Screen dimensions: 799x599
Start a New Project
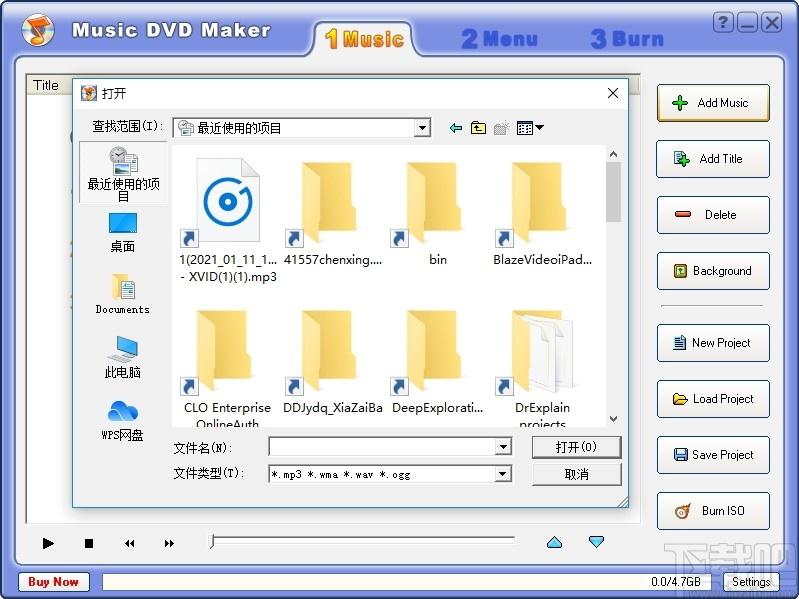click(x=713, y=343)
